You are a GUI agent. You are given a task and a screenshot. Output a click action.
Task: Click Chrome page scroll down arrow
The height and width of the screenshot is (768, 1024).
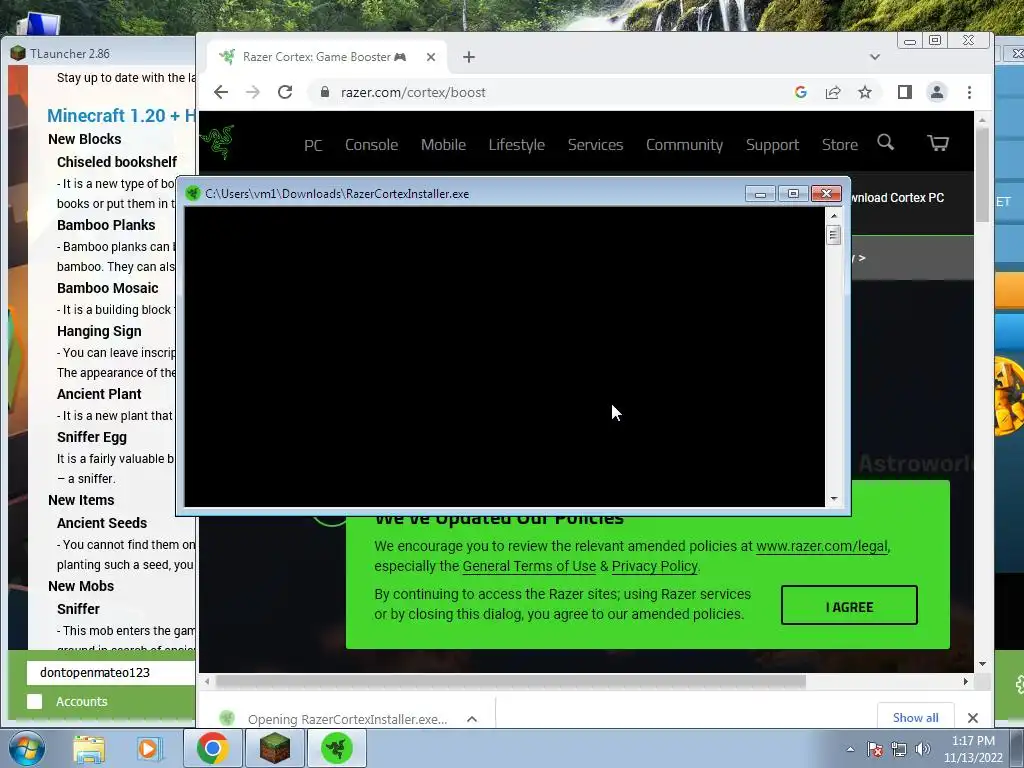[982, 664]
